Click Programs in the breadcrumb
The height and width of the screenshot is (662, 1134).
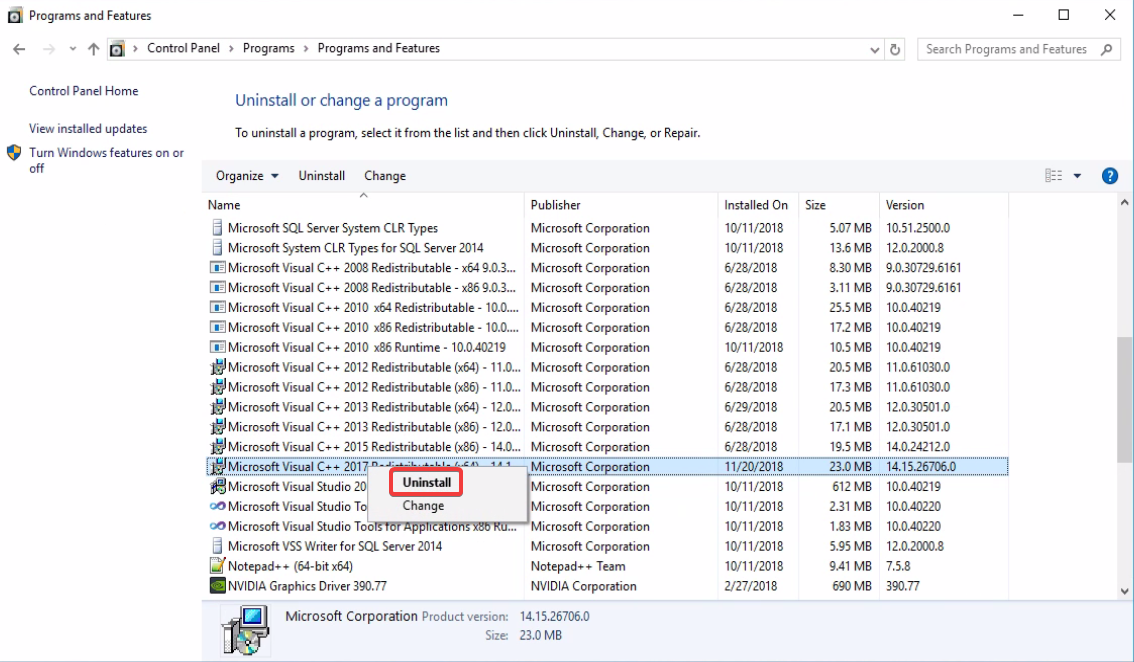268,48
